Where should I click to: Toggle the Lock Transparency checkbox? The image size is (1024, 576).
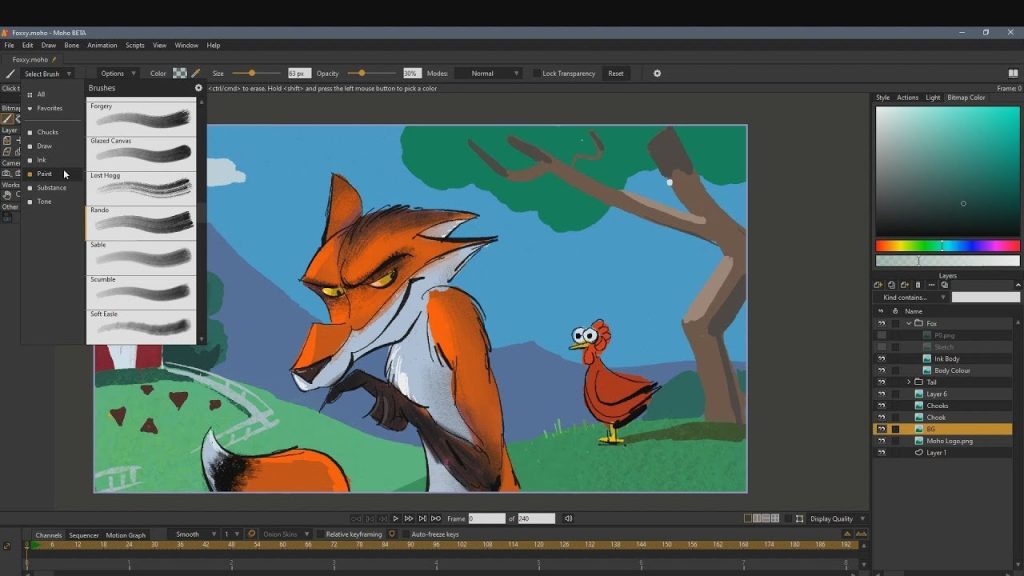click(536, 73)
